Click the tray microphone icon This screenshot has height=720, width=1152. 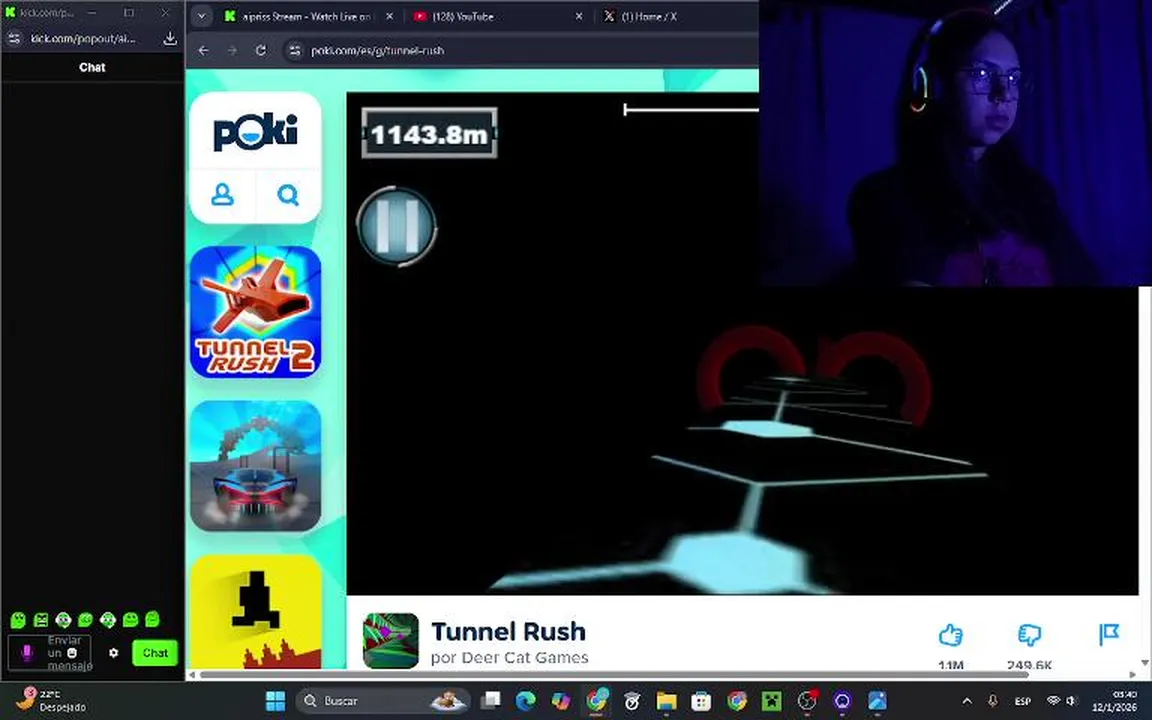pyautogui.click(x=993, y=701)
